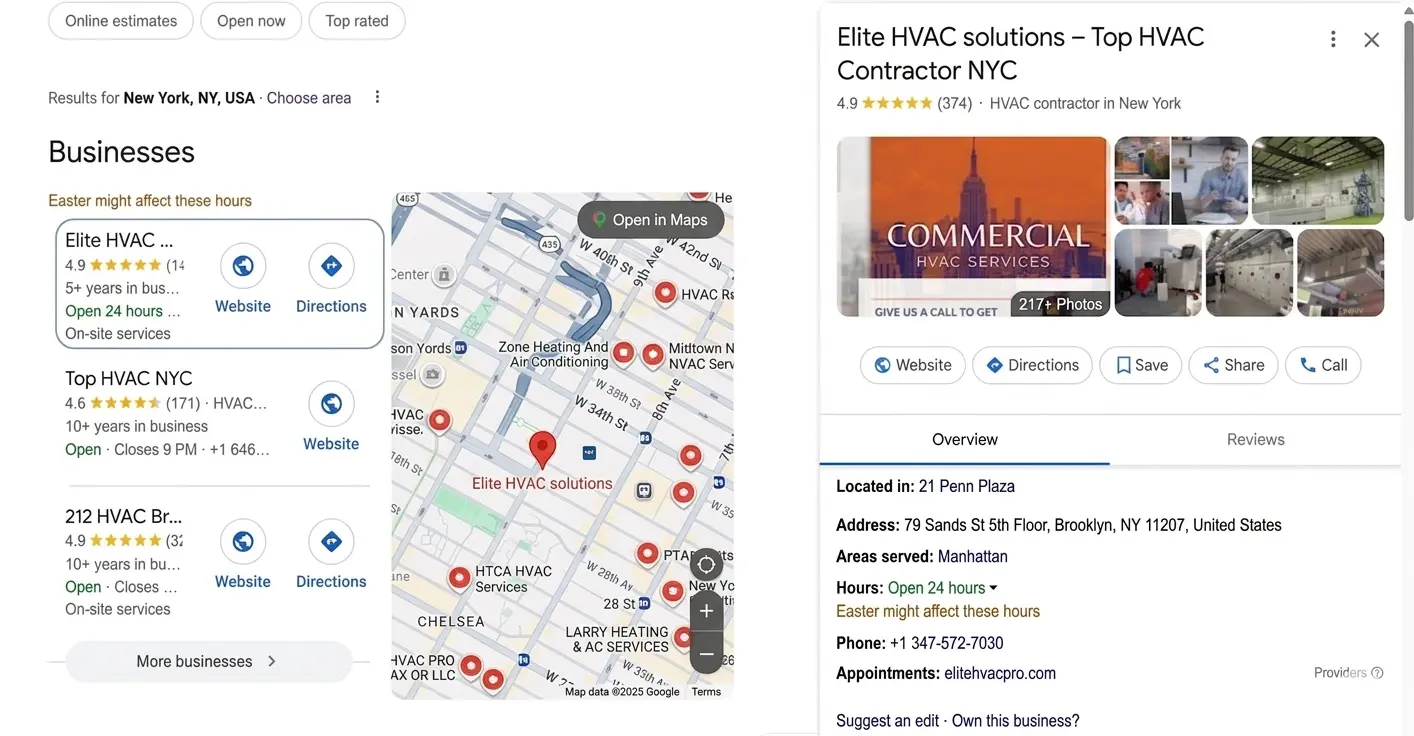Zoom out on the map with the minus icon
1414x736 pixels.
pos(706,652)
